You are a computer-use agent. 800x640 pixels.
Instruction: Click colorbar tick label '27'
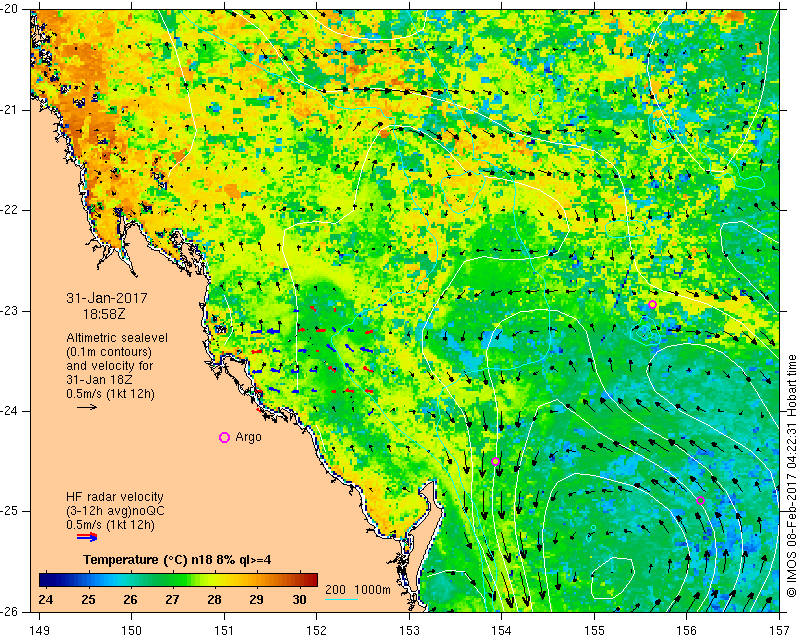pyautogui.click(x=172, y=599)
